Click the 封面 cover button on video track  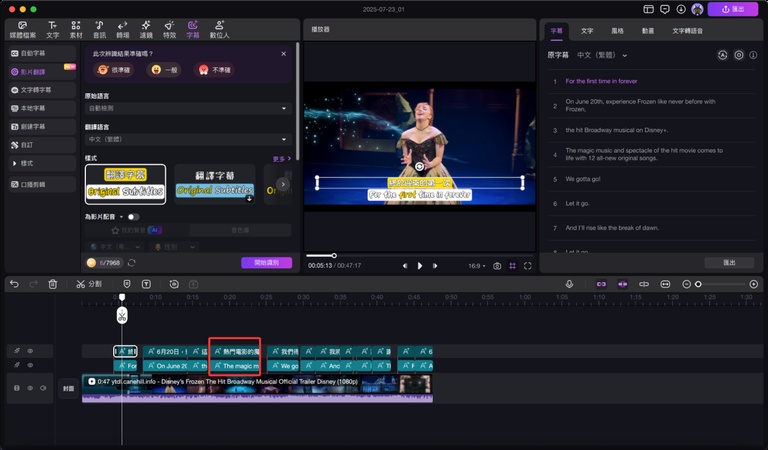point(69,388)
